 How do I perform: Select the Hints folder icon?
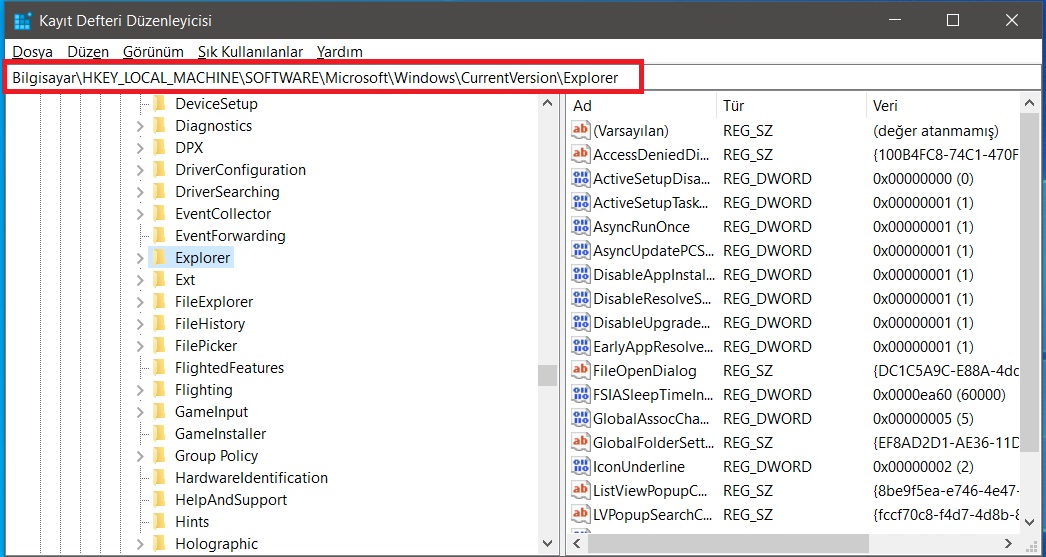coord(159,522)
